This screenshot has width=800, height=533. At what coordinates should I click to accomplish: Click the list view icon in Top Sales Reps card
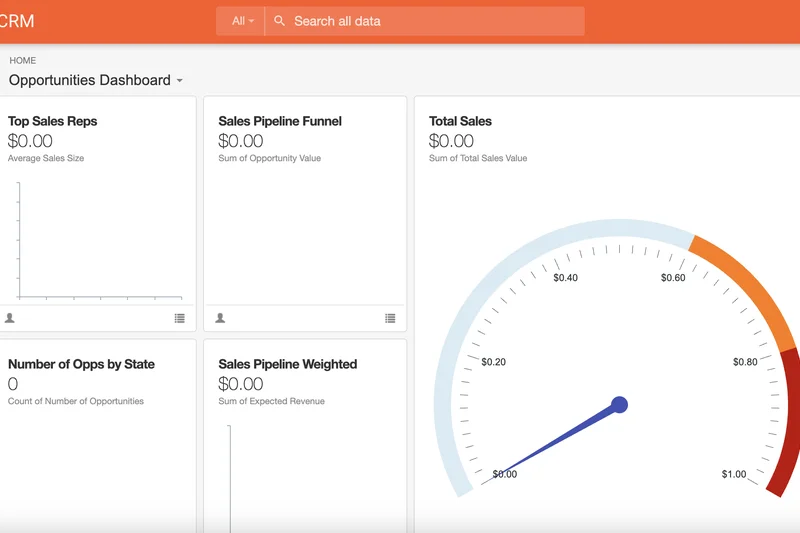[180, 318]
